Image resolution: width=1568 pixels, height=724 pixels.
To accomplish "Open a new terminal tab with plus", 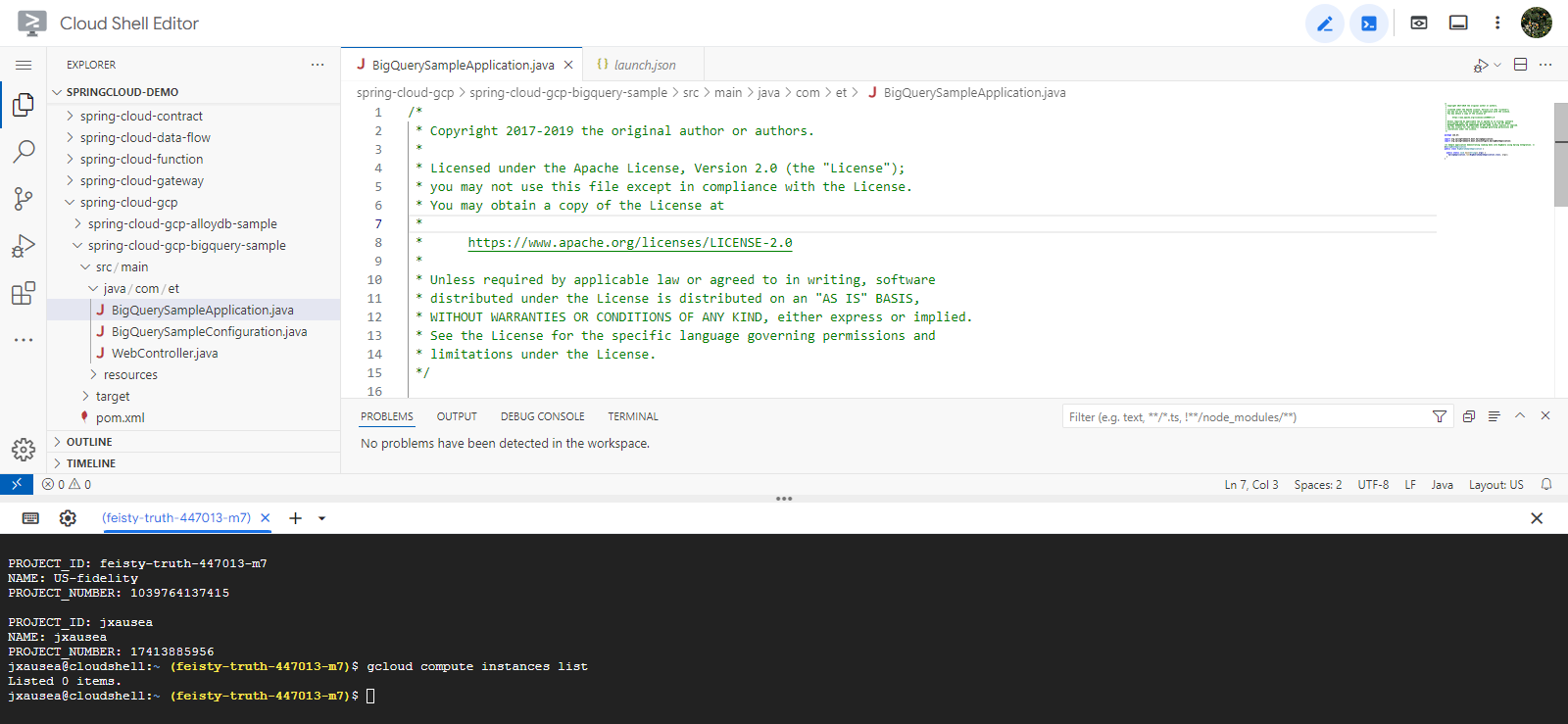I will (295, 518).
